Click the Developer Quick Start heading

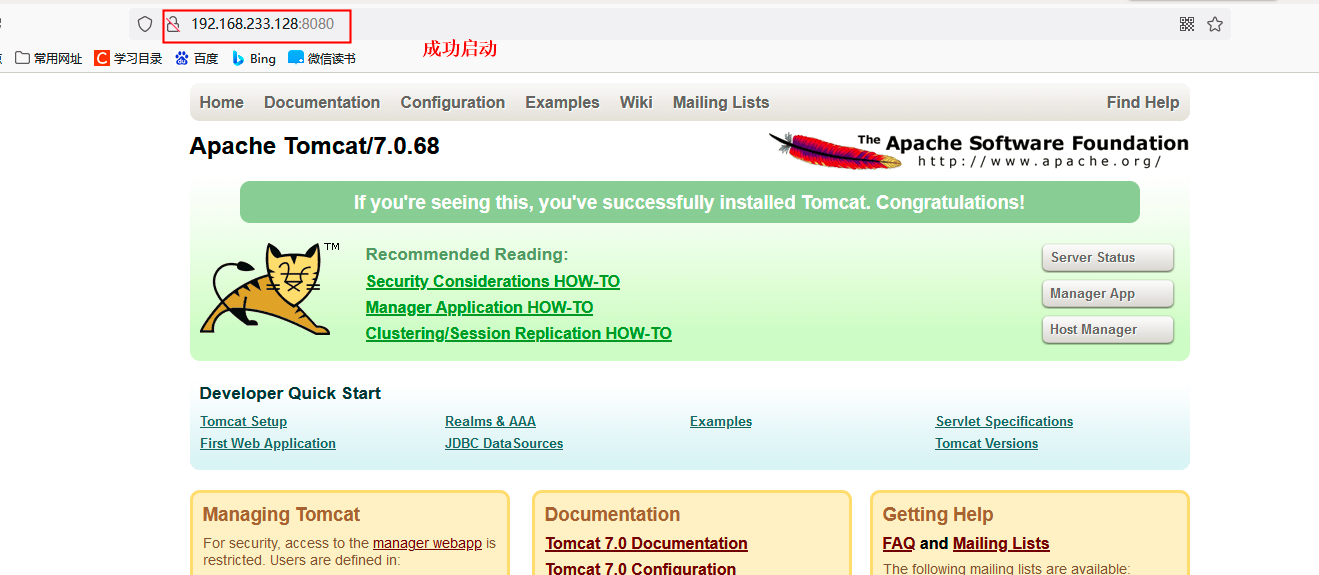pos(290,394)
